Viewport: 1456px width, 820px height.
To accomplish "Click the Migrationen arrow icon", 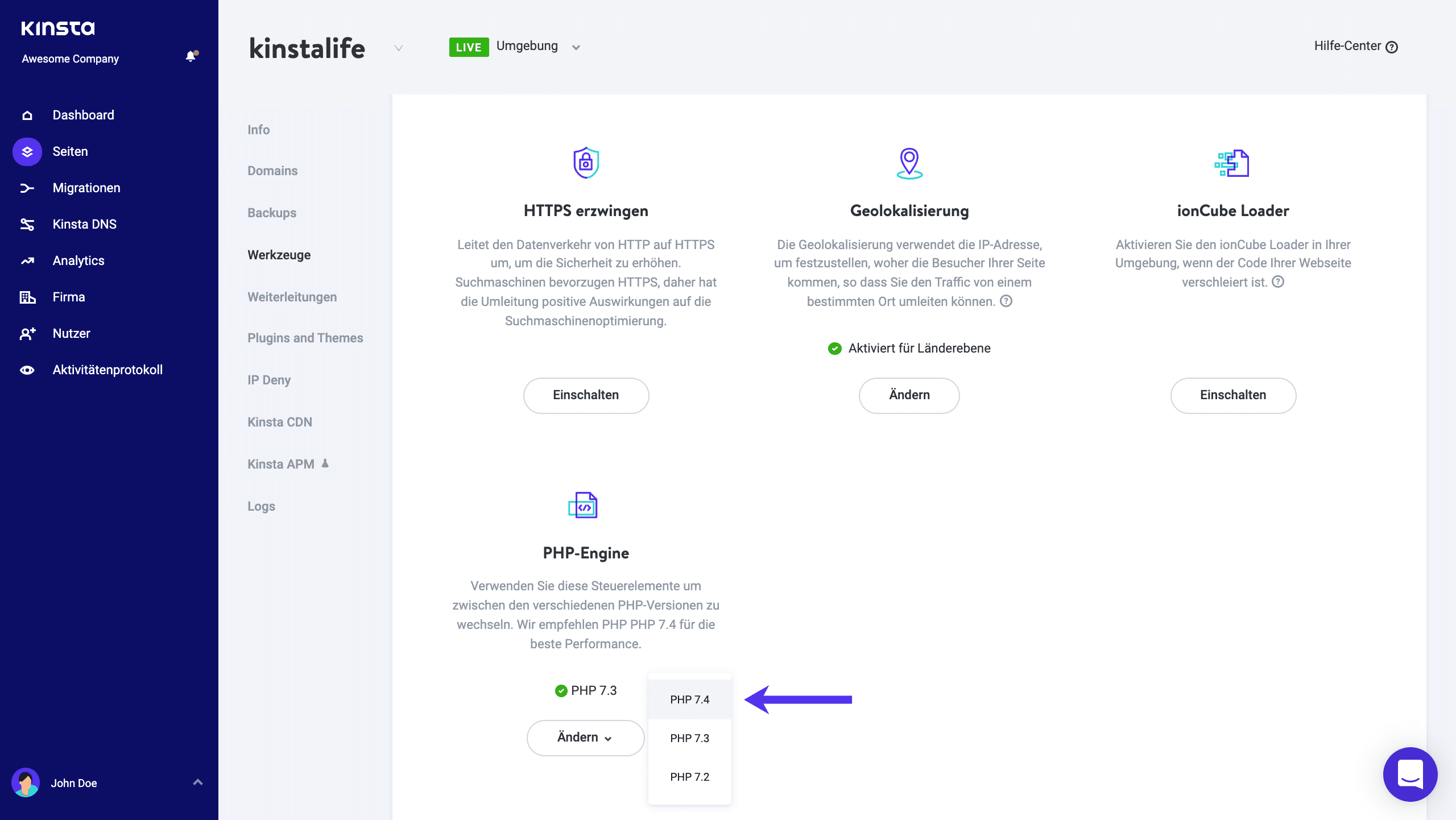I will pyautogui.click(x=27, y=188).
